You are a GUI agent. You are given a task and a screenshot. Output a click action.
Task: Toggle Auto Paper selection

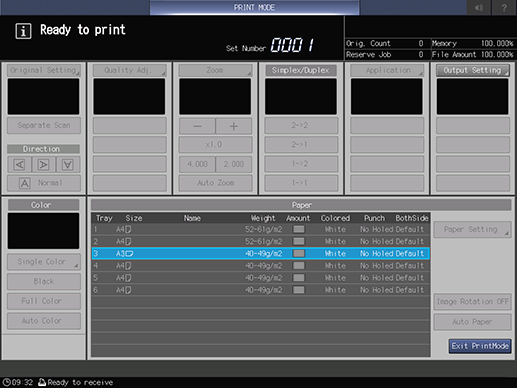[472, 322]
